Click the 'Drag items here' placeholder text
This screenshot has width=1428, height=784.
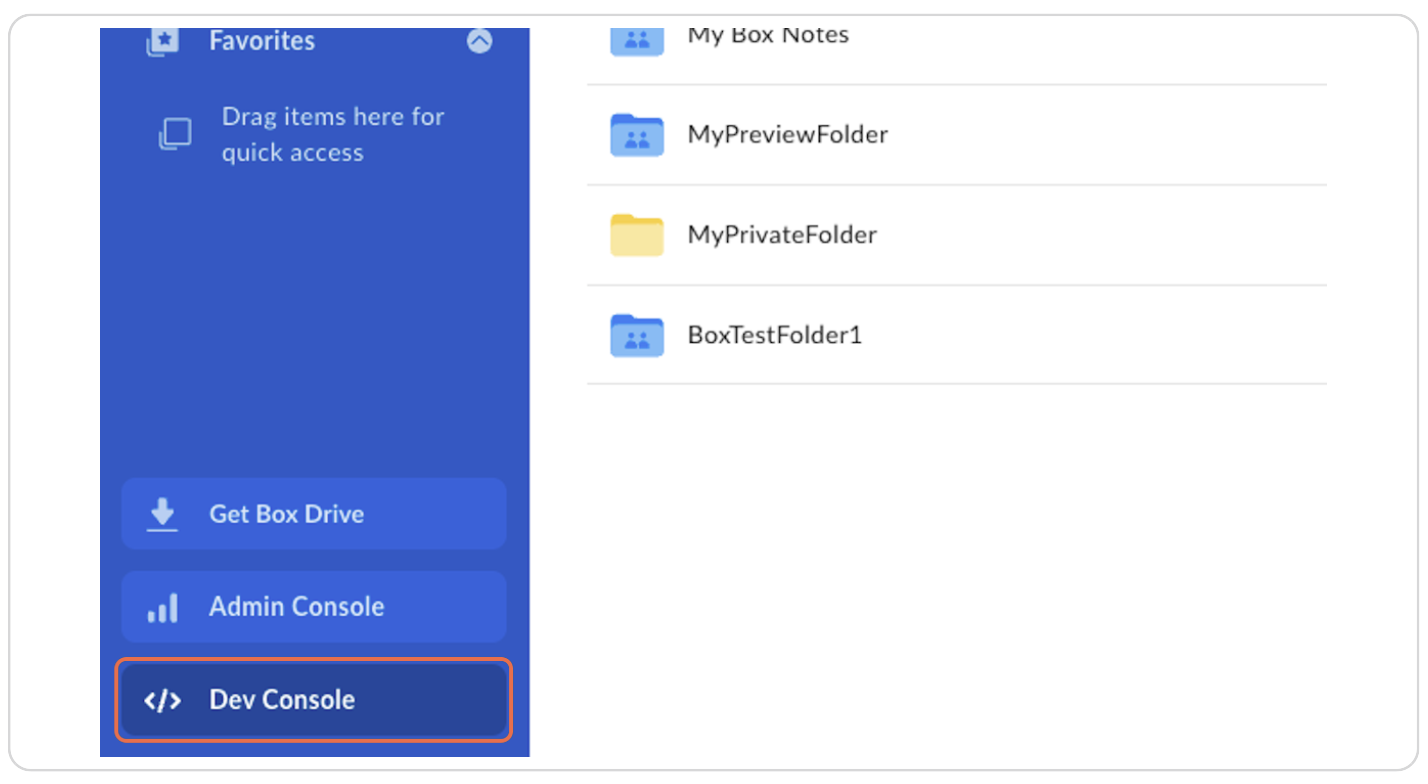(332, 134)
